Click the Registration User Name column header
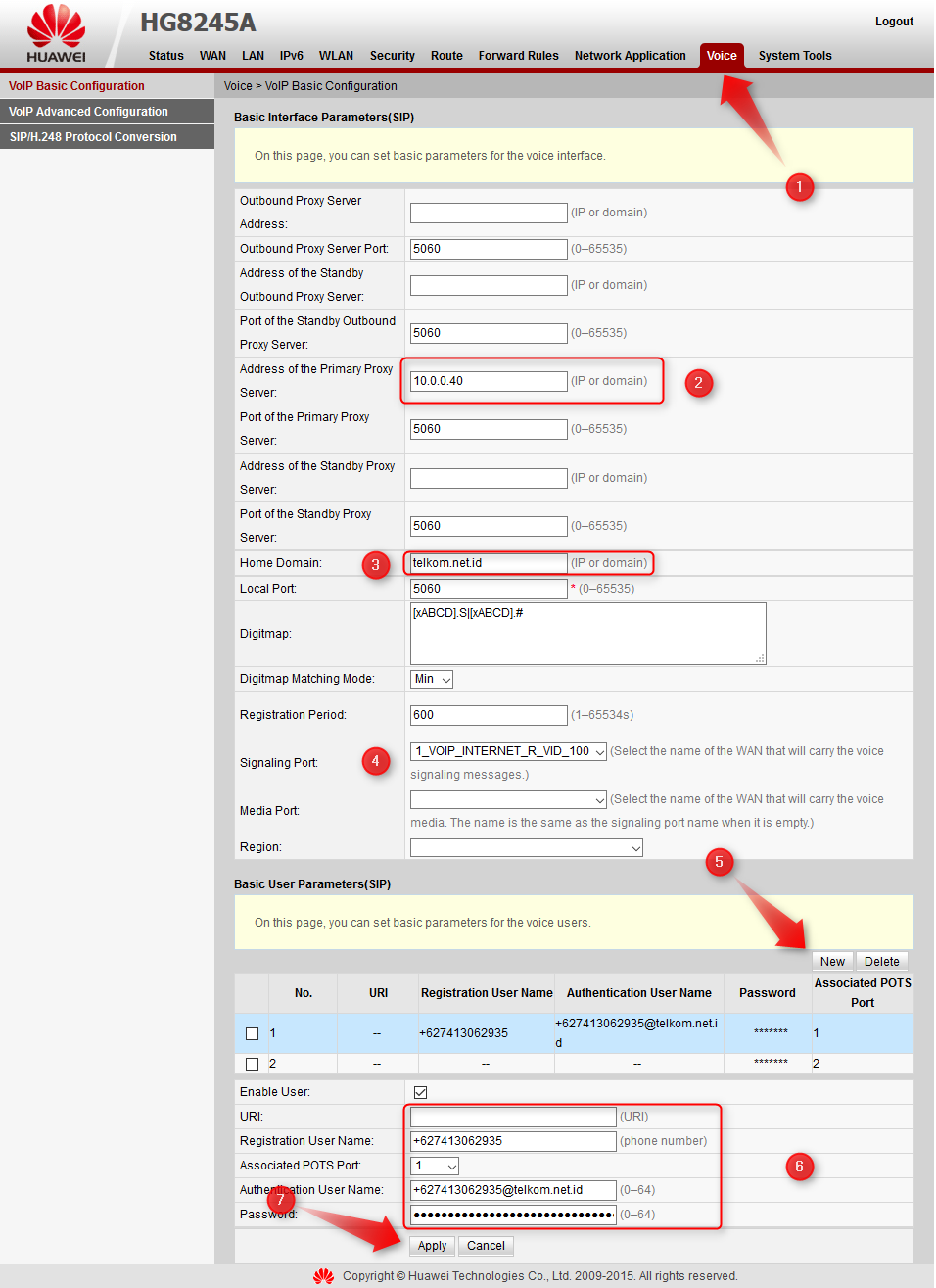936x1288 pixels. (x=487, y=993)
